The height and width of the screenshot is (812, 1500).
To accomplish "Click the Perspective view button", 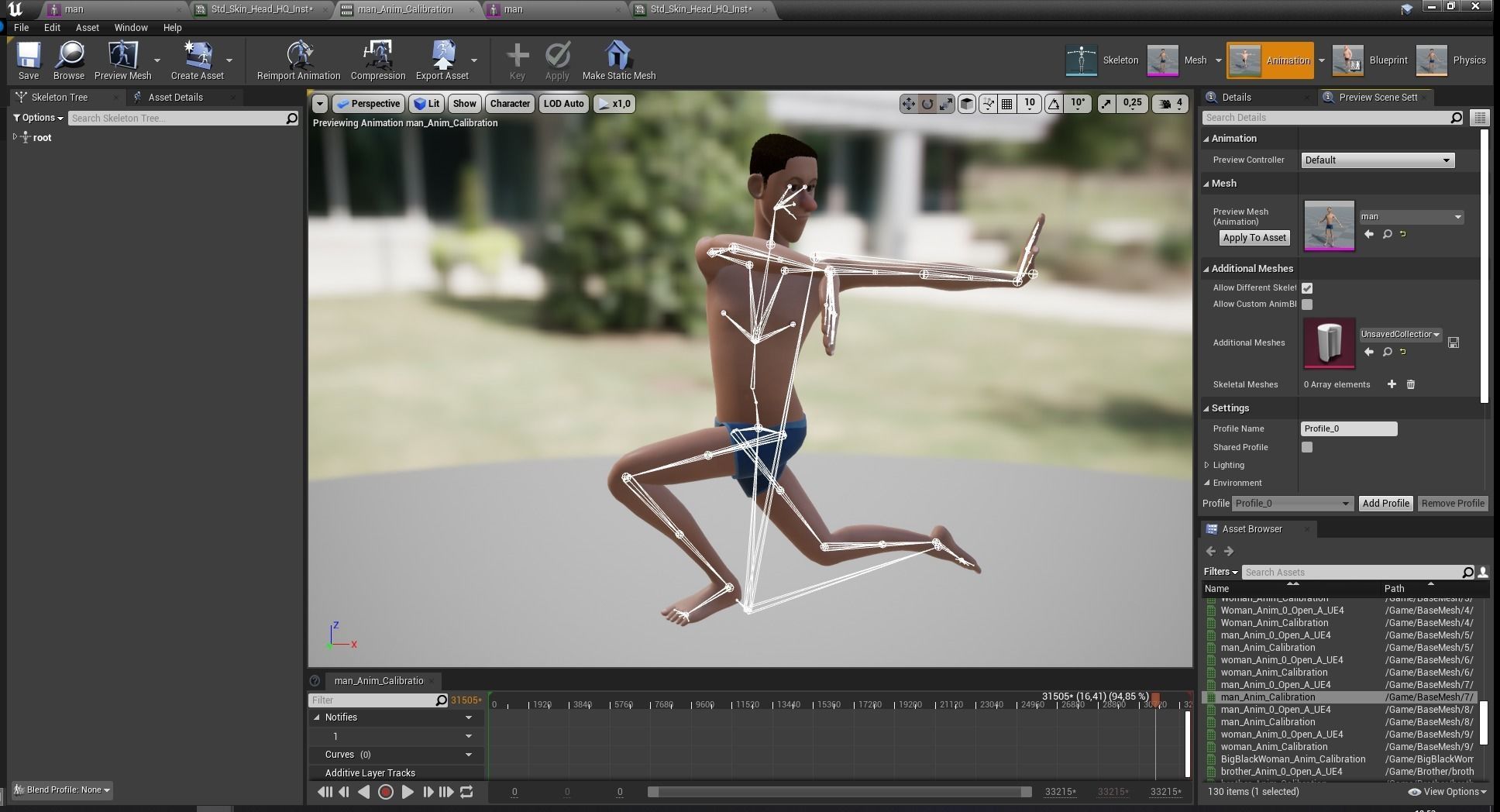I will [367, 104].
